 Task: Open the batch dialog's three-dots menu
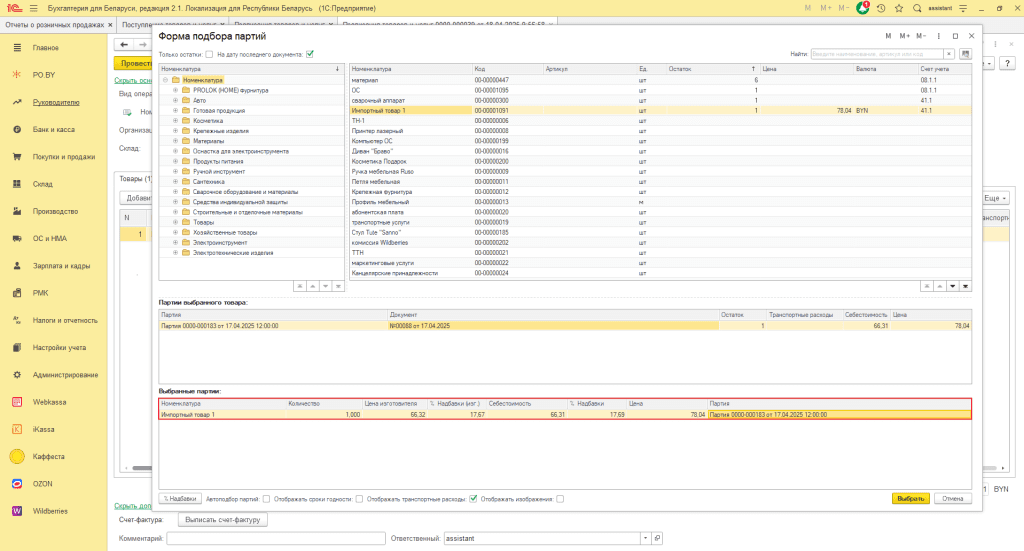coord(938,36)
